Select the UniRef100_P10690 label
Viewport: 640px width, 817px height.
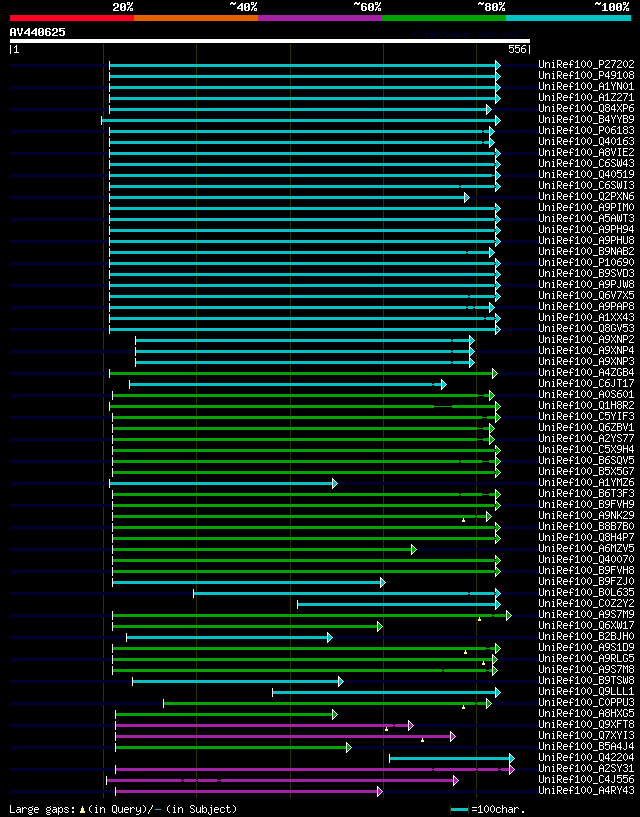[586, 262]
